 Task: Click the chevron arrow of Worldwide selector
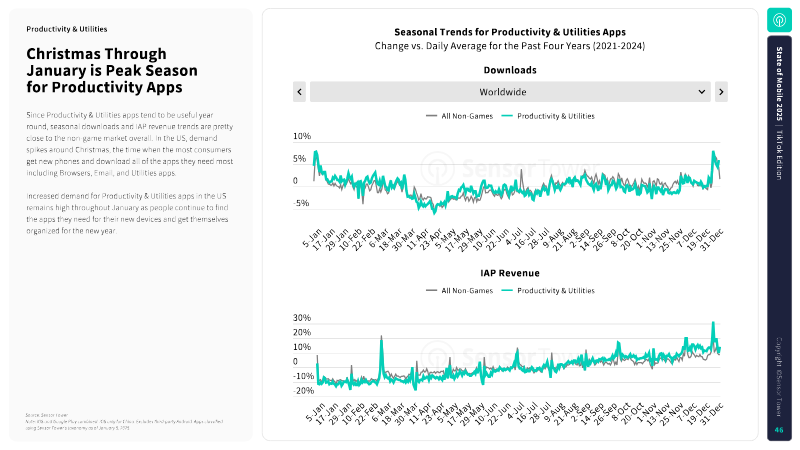coord(703,91)
